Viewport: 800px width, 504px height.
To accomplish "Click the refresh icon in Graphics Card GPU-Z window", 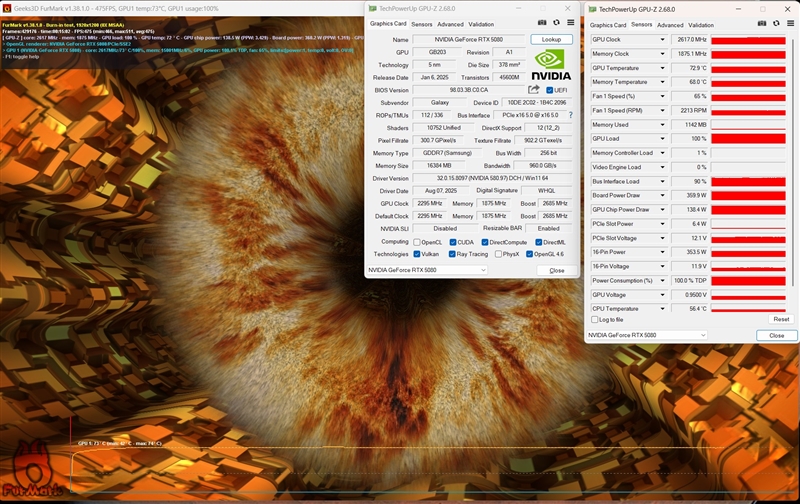I will (x=556, y=23).
